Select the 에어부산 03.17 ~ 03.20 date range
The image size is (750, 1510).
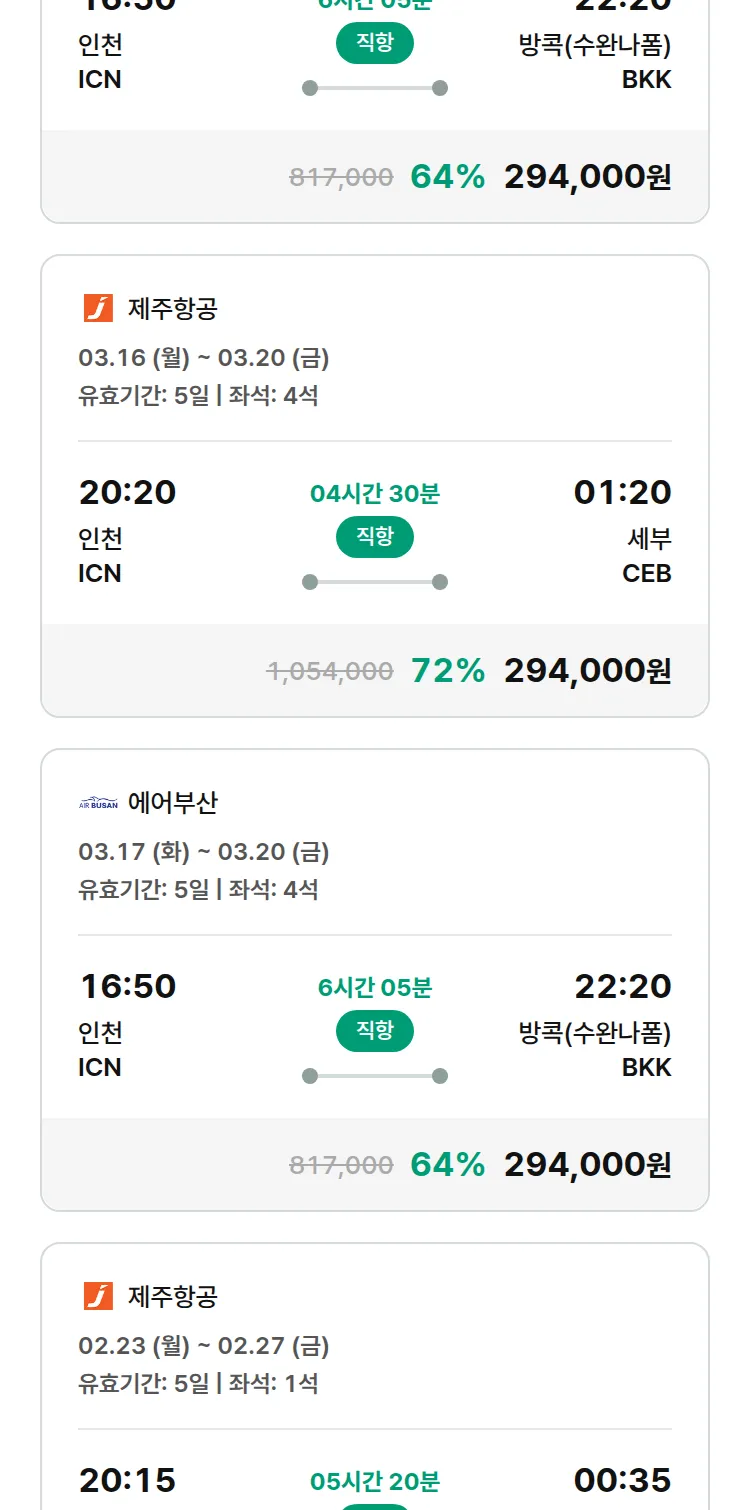tap(204, 852)
